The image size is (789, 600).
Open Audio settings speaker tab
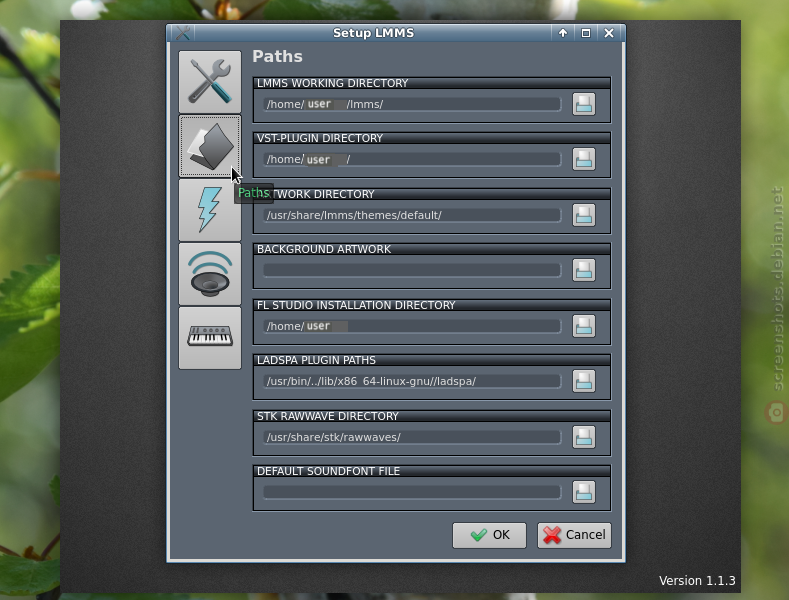point(210,274)
